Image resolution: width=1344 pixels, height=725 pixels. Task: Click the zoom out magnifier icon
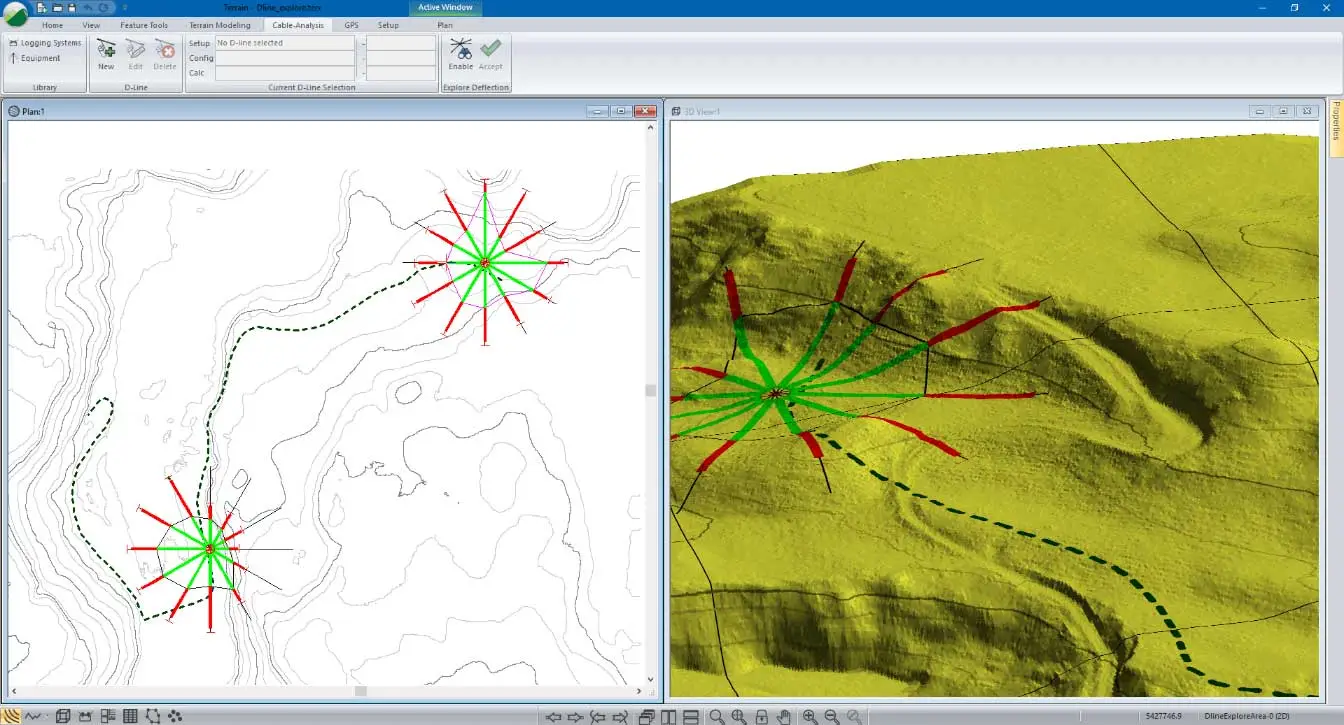(x=831, y=716)
